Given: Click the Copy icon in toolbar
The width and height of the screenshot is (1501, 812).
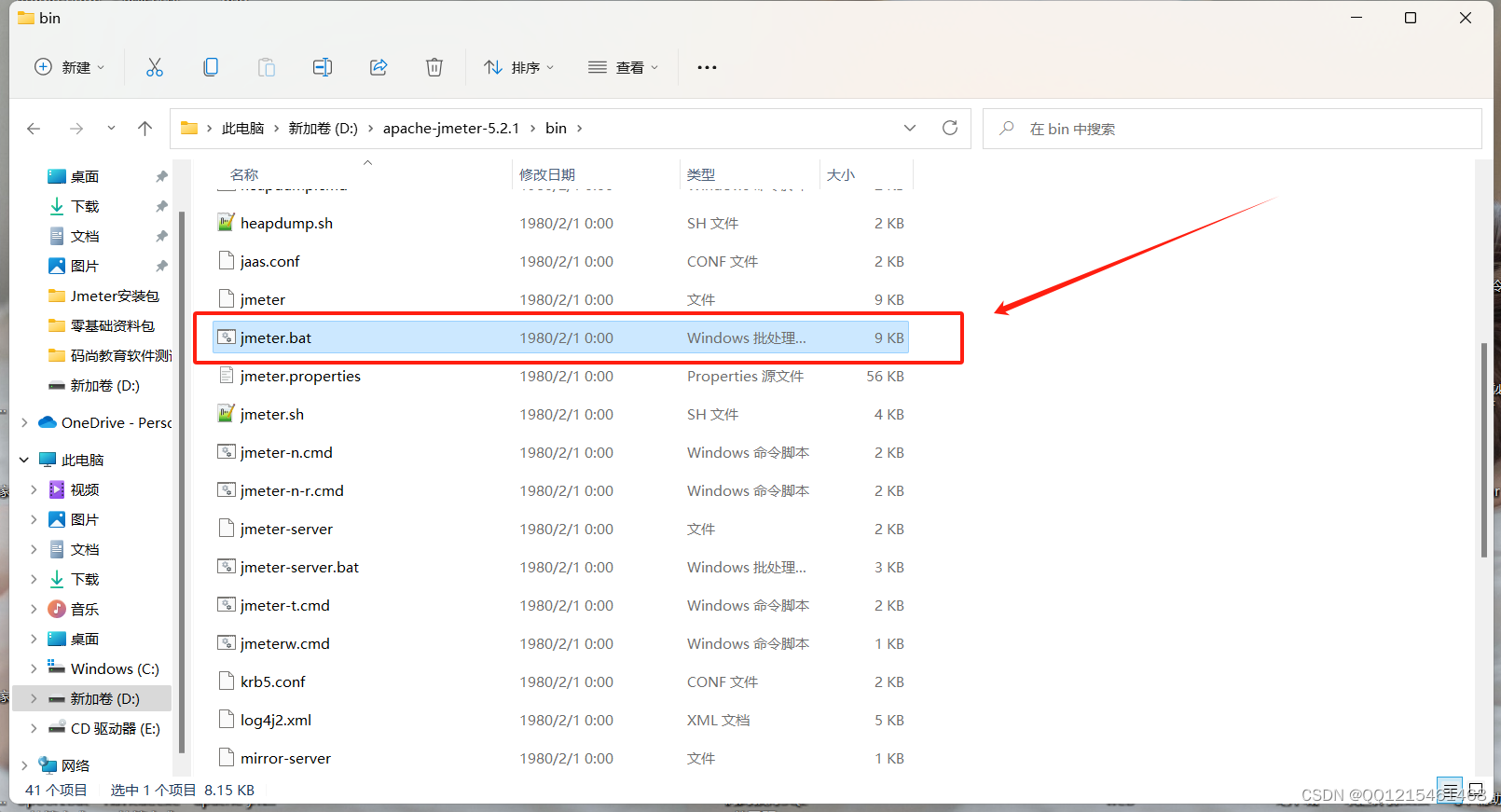Looking at the screenshot, I should 211,67.
